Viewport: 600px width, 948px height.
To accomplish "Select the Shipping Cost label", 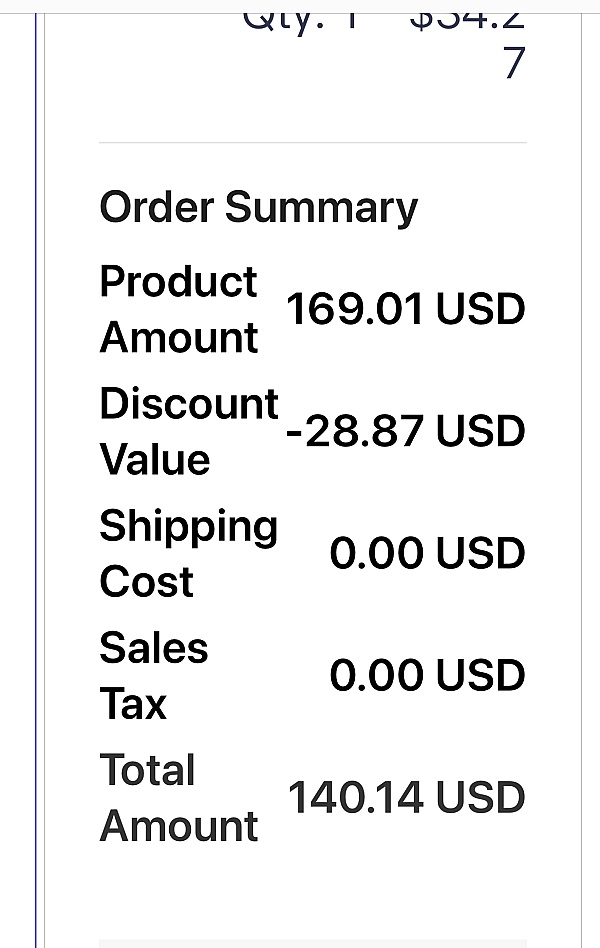I will tap(188, 553).
